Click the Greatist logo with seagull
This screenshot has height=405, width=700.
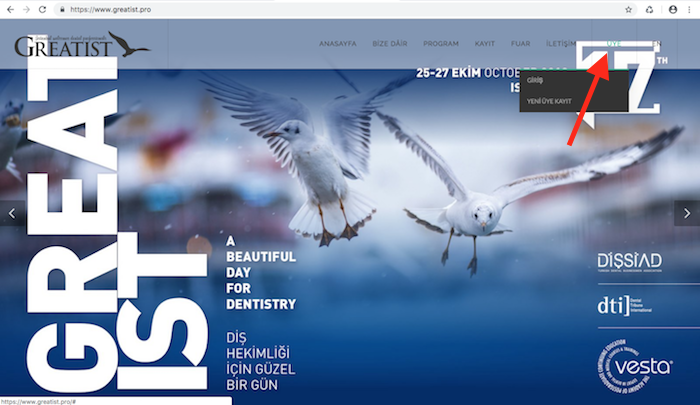click(82, 44)
